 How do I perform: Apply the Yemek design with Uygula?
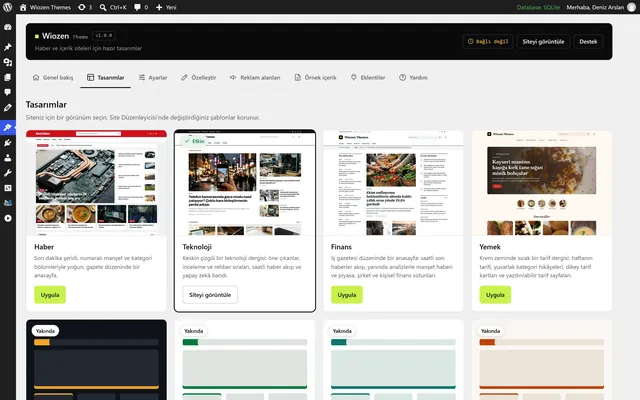[495, 295]
